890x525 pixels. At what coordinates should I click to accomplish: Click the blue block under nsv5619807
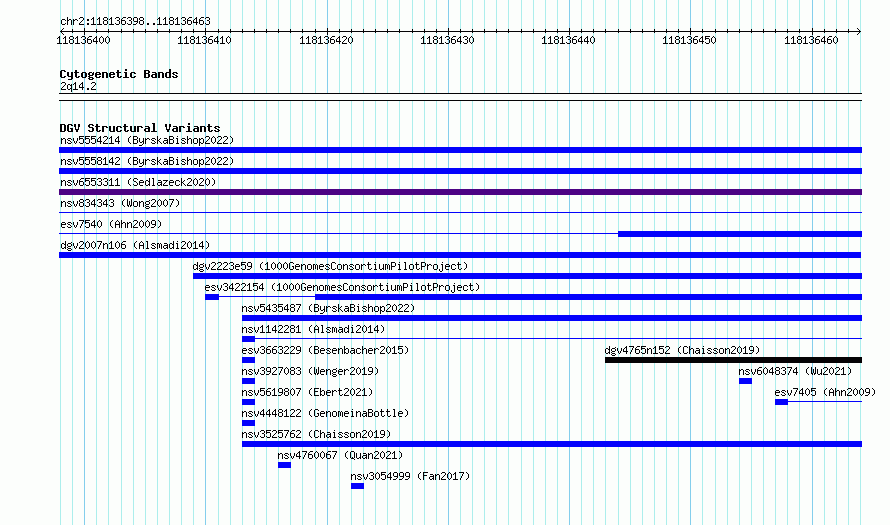(248, 402)
